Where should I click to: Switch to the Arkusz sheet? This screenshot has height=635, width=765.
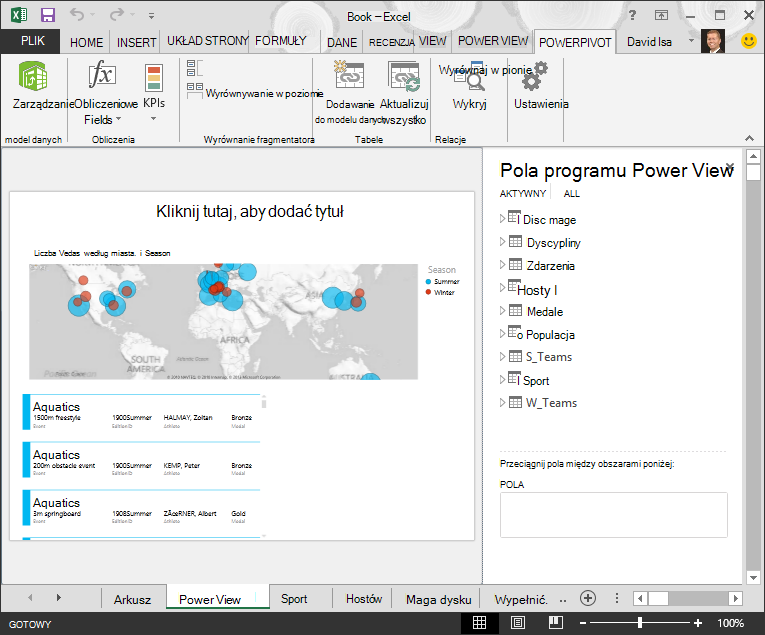pos(132,599)
